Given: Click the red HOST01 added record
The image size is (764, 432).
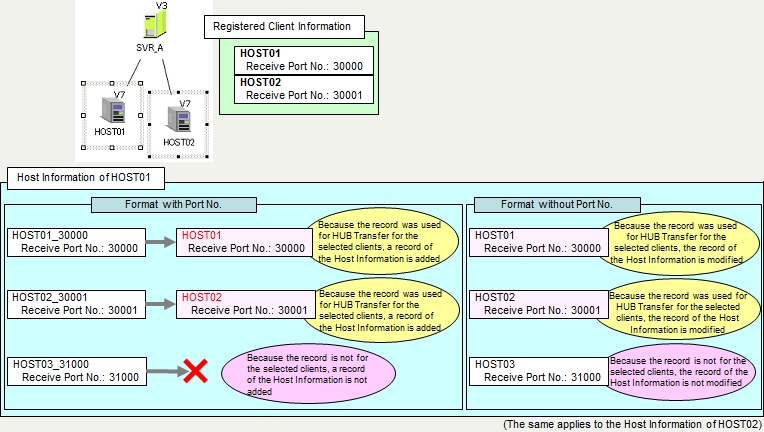Looking at the screenshot, I should (245, 242).
